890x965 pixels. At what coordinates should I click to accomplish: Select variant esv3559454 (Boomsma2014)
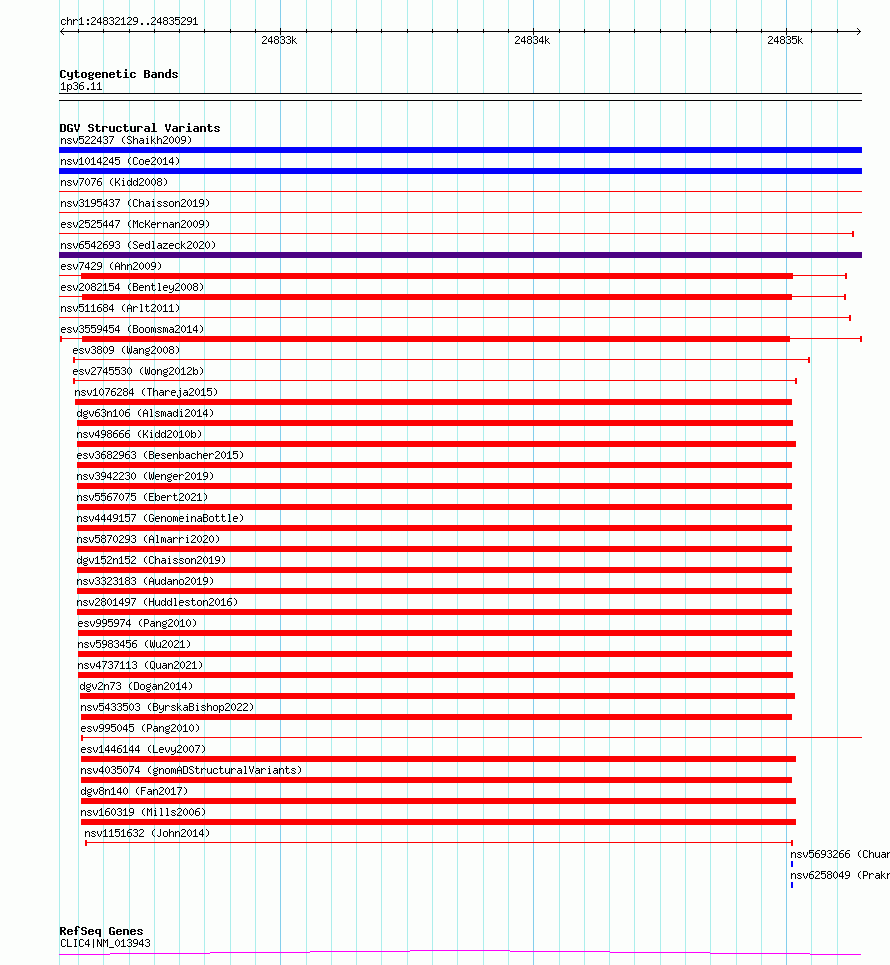[x=132, y=329]
